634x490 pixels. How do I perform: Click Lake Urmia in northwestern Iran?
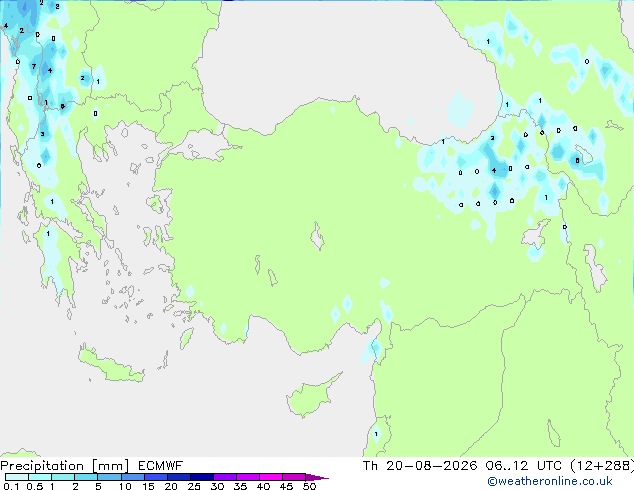595,268
